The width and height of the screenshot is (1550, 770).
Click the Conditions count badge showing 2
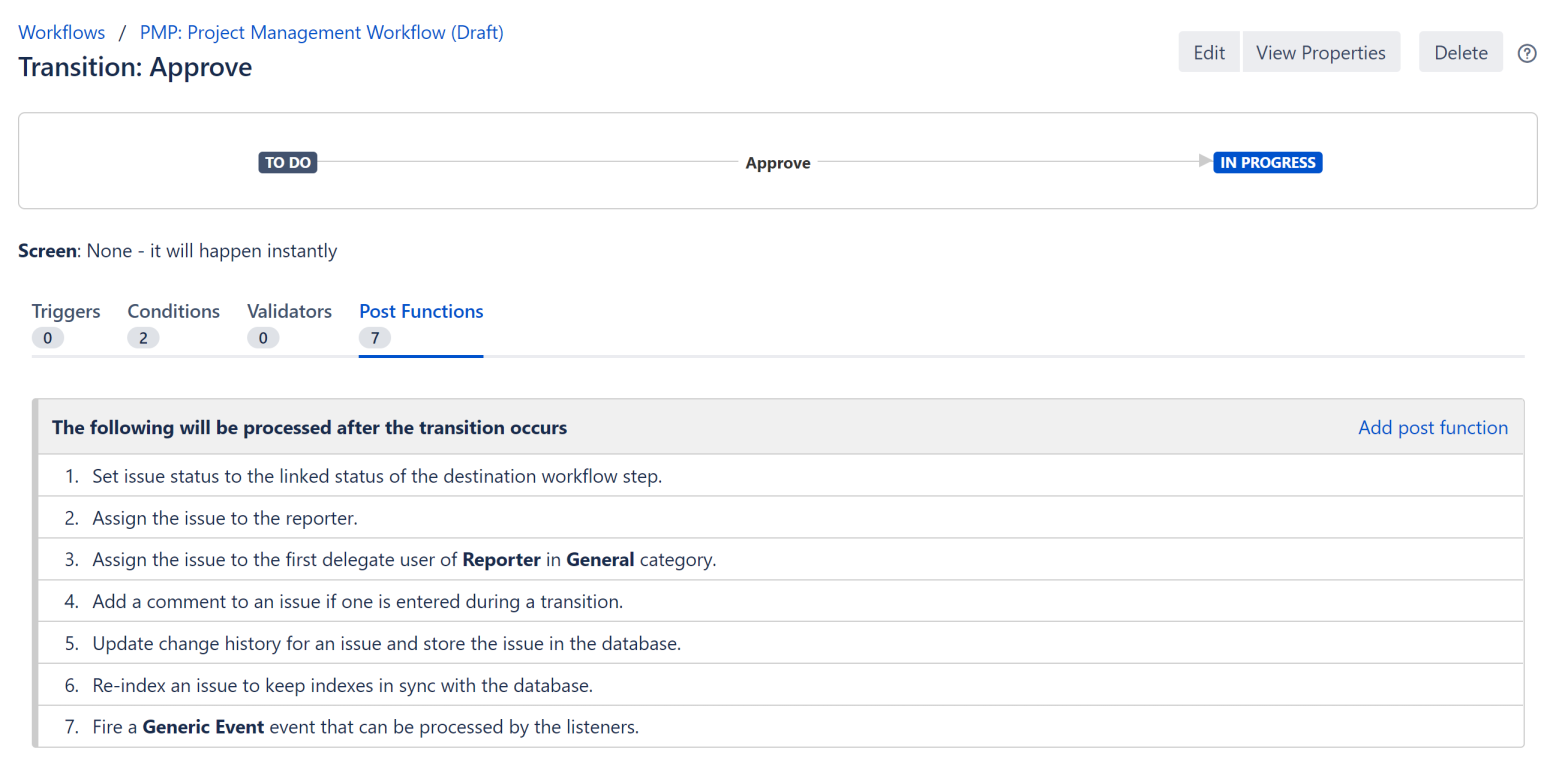(143, 338)
